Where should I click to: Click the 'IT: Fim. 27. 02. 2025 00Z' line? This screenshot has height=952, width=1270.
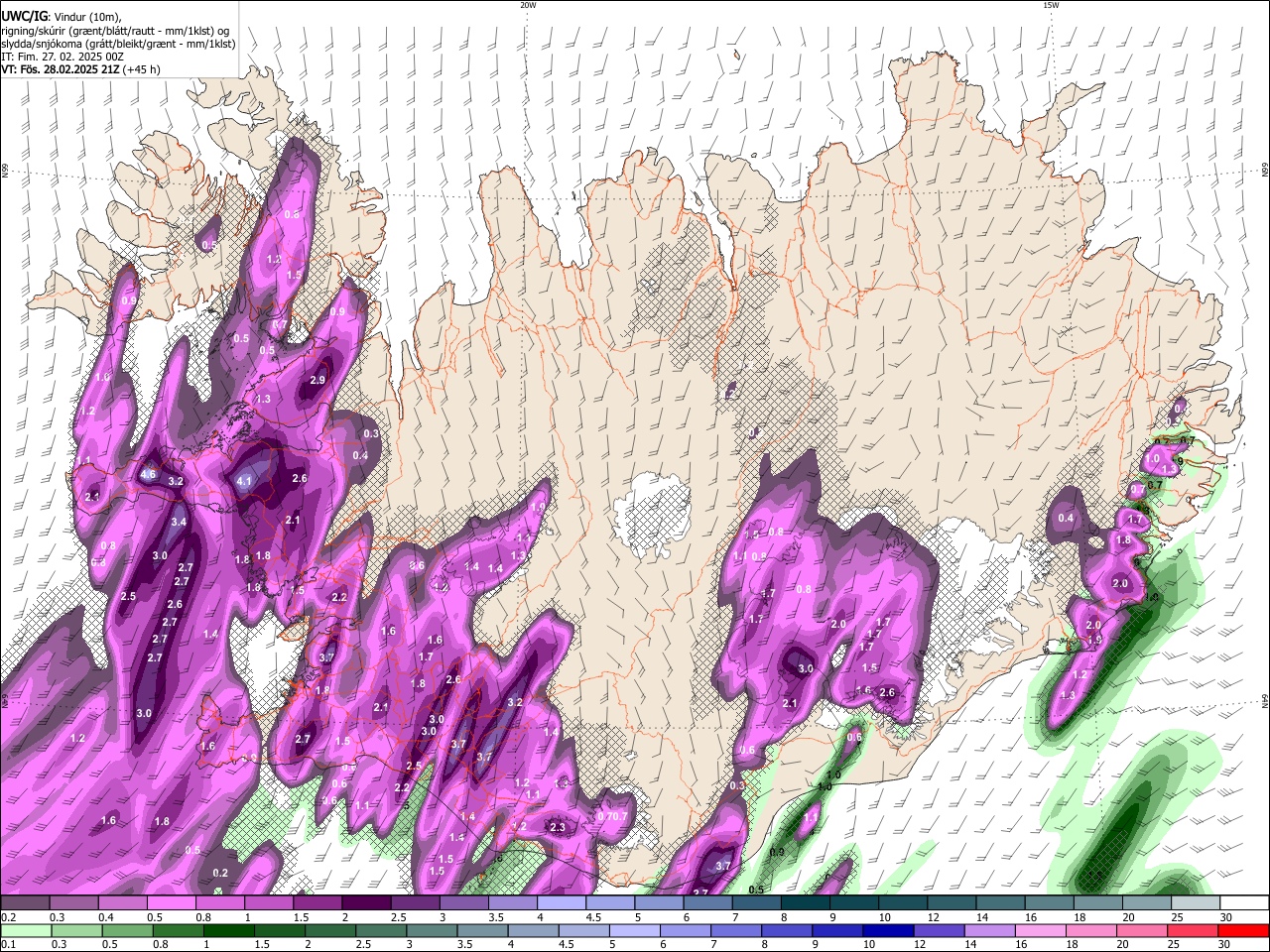pos(63,57)
